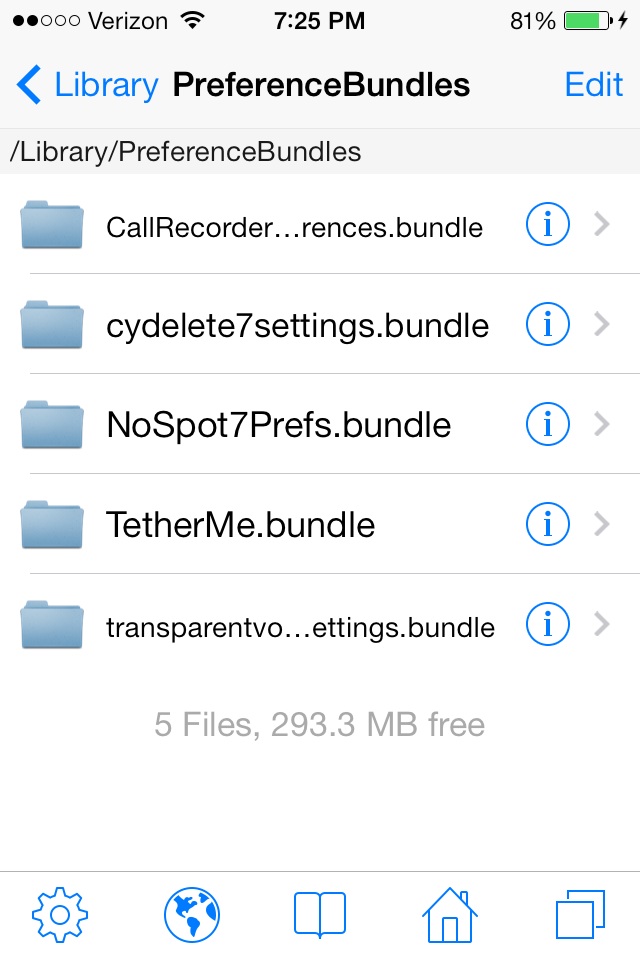The height and width of the screenshot is (960, 640).
Task: Open bookmarks via the book icon
Action: 320,915
